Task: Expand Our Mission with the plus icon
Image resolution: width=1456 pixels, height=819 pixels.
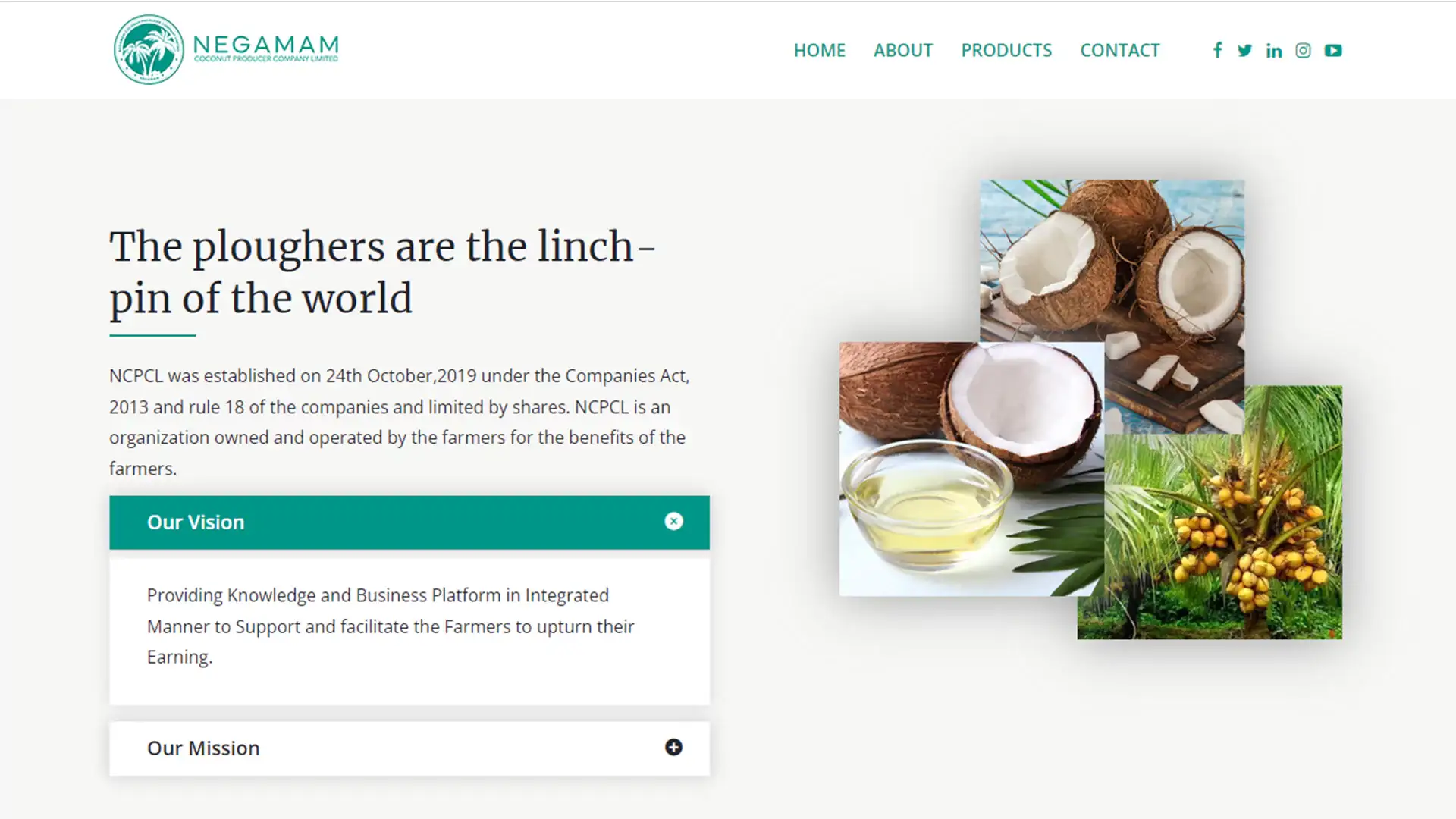Action: click(673, 748)
